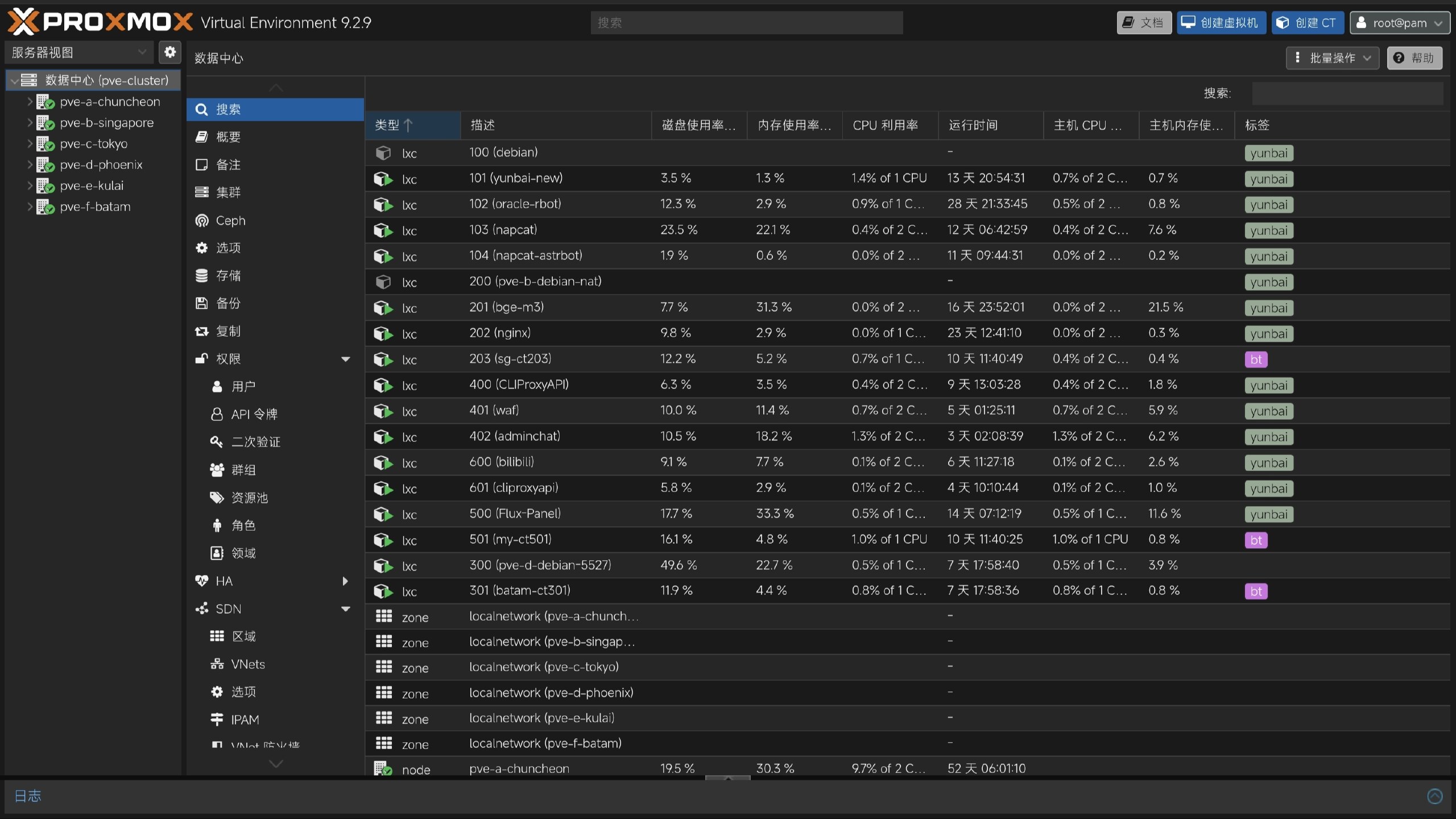Select 概要 in the side menu

(275, 137)
